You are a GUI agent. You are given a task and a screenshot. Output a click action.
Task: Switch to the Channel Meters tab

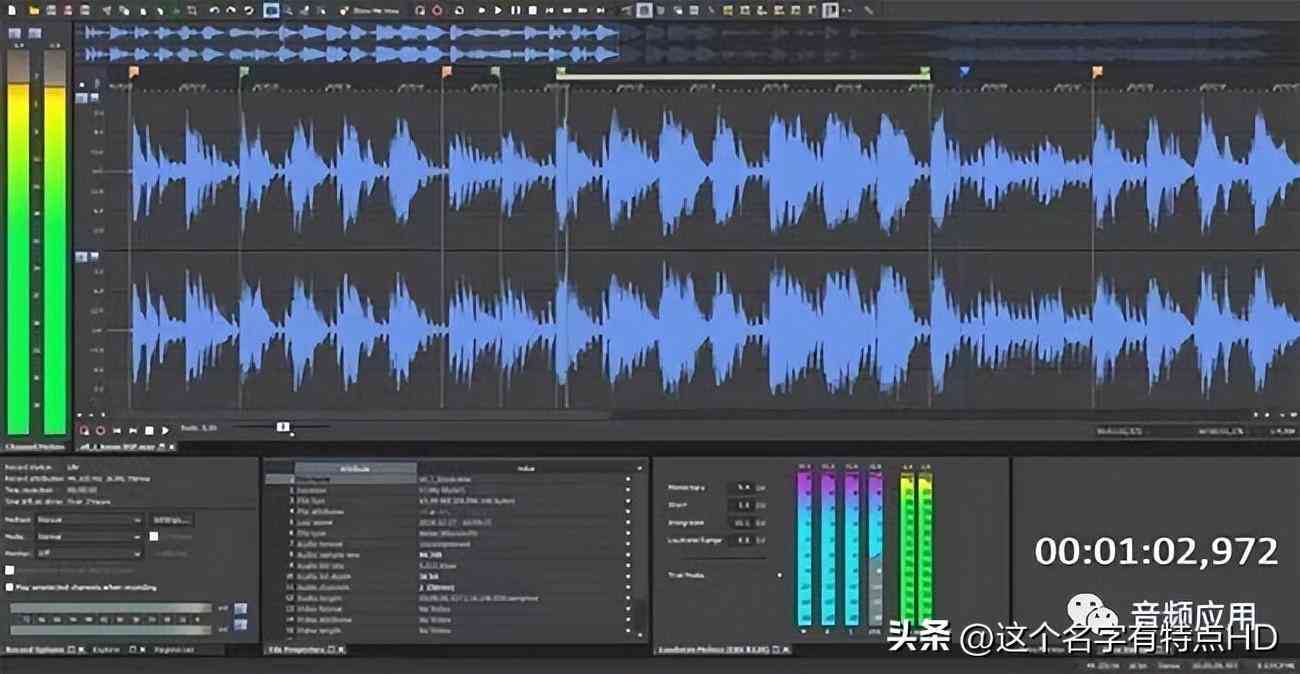tap(36, 447)
